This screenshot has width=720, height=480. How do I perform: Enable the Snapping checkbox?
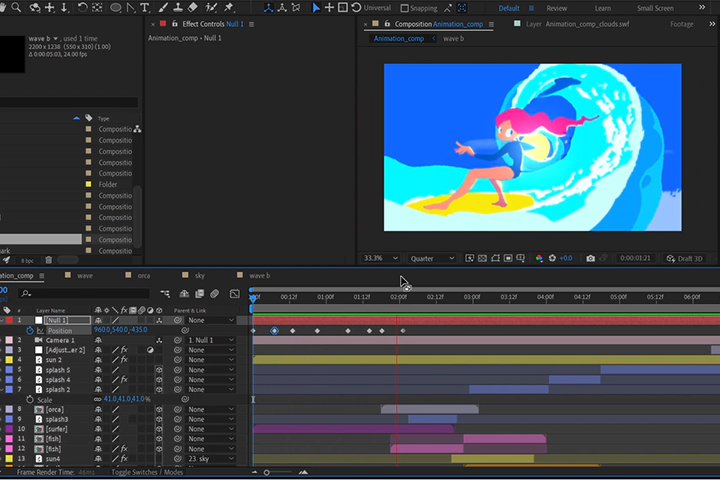click(x=405, y=8)
